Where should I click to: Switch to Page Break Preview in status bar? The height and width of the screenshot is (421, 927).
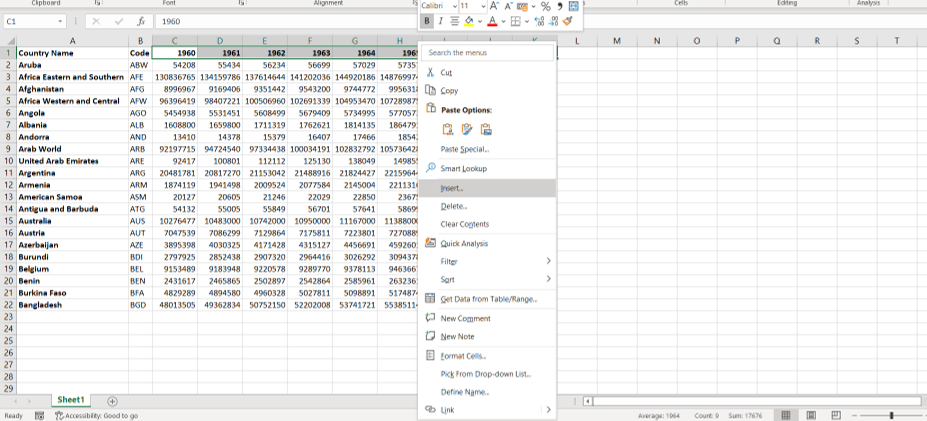pyautogui.click(x=837, y=415)
